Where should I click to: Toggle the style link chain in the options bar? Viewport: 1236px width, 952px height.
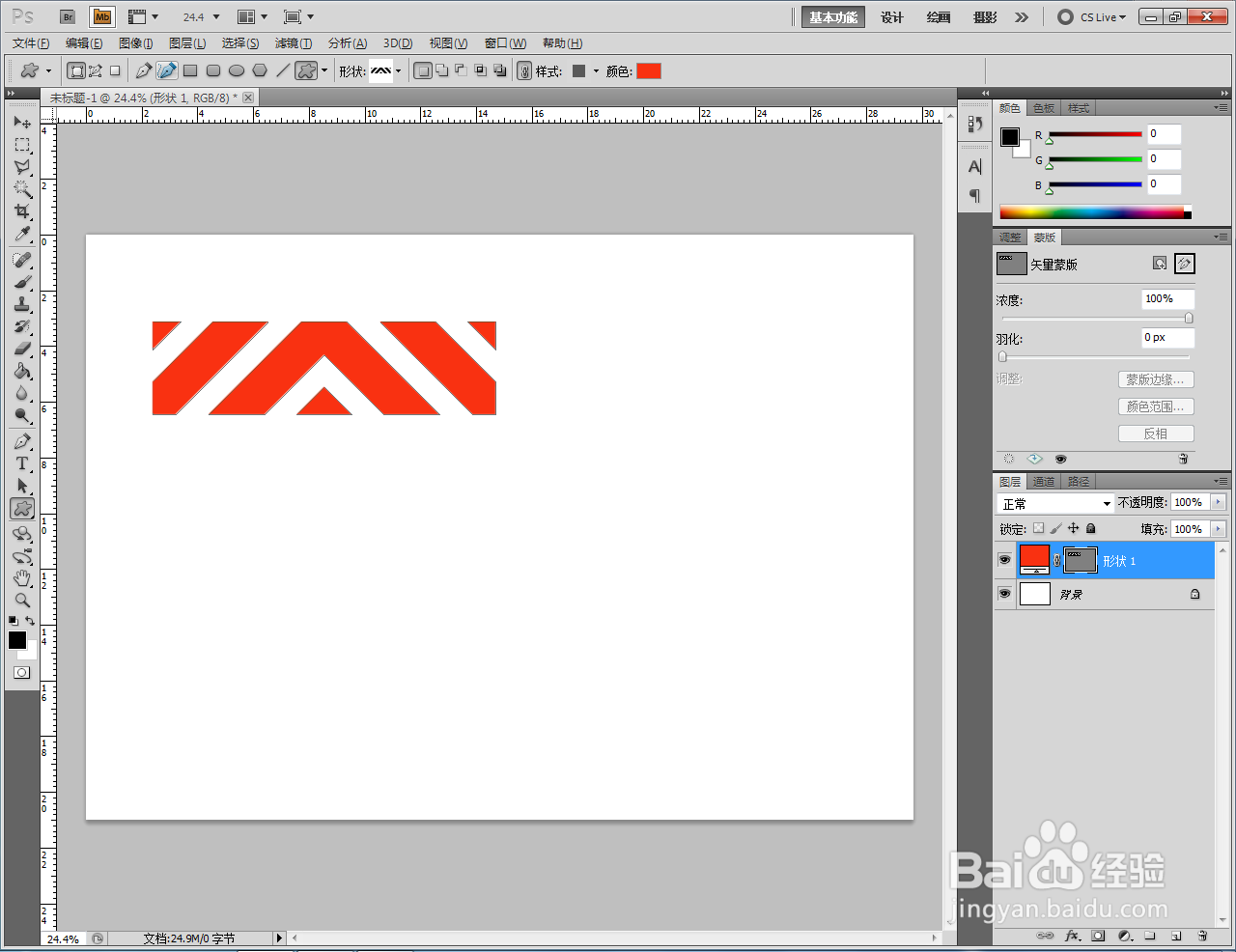[524, 70]
